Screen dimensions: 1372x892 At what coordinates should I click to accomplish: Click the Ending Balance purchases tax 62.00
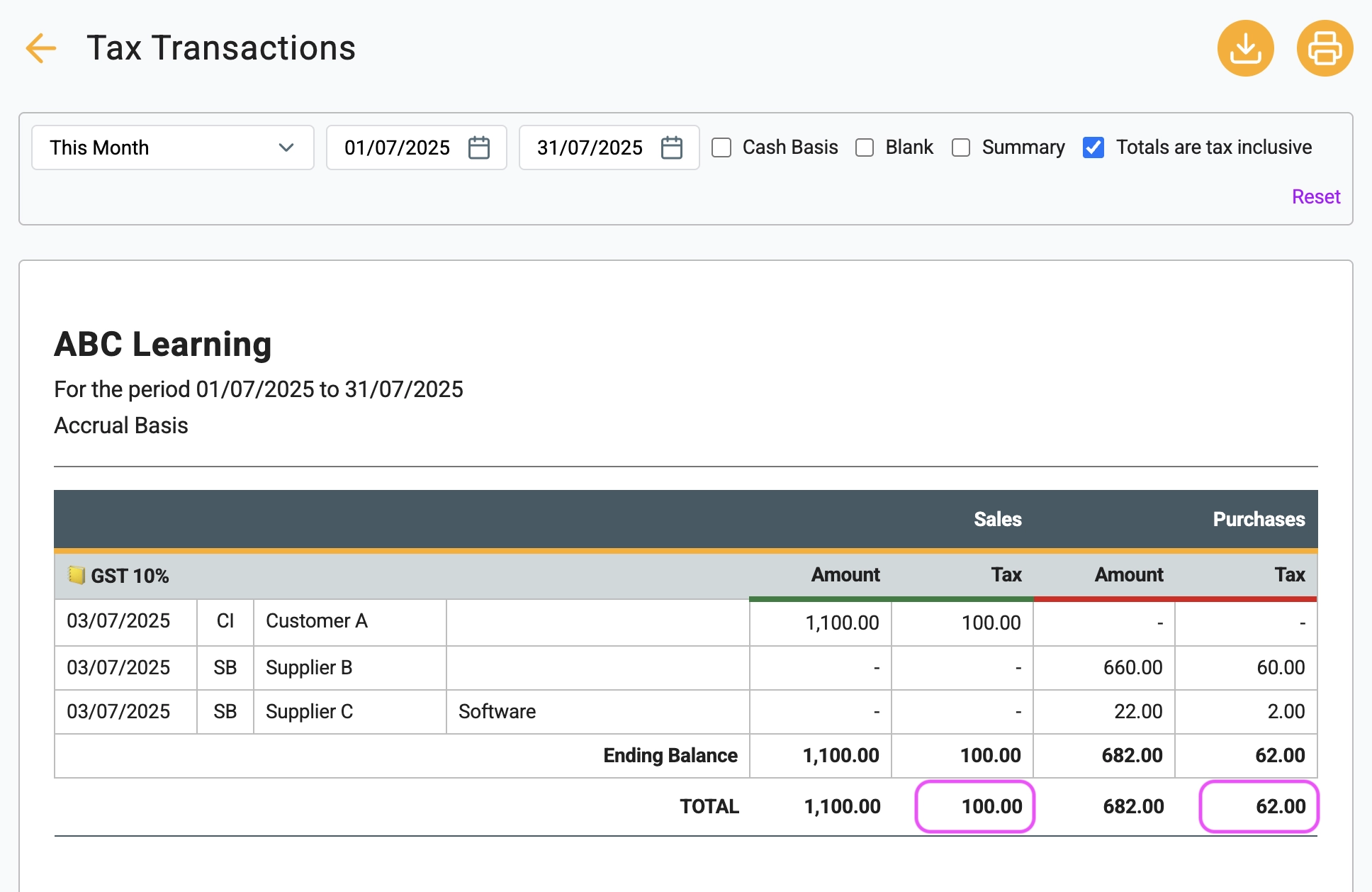tap(1280, 756)
